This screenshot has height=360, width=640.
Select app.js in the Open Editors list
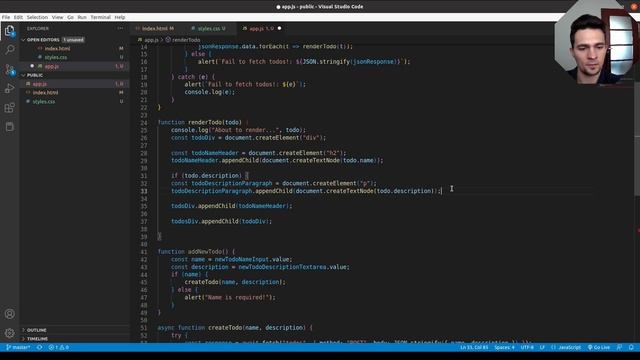(x=75, y=66)
